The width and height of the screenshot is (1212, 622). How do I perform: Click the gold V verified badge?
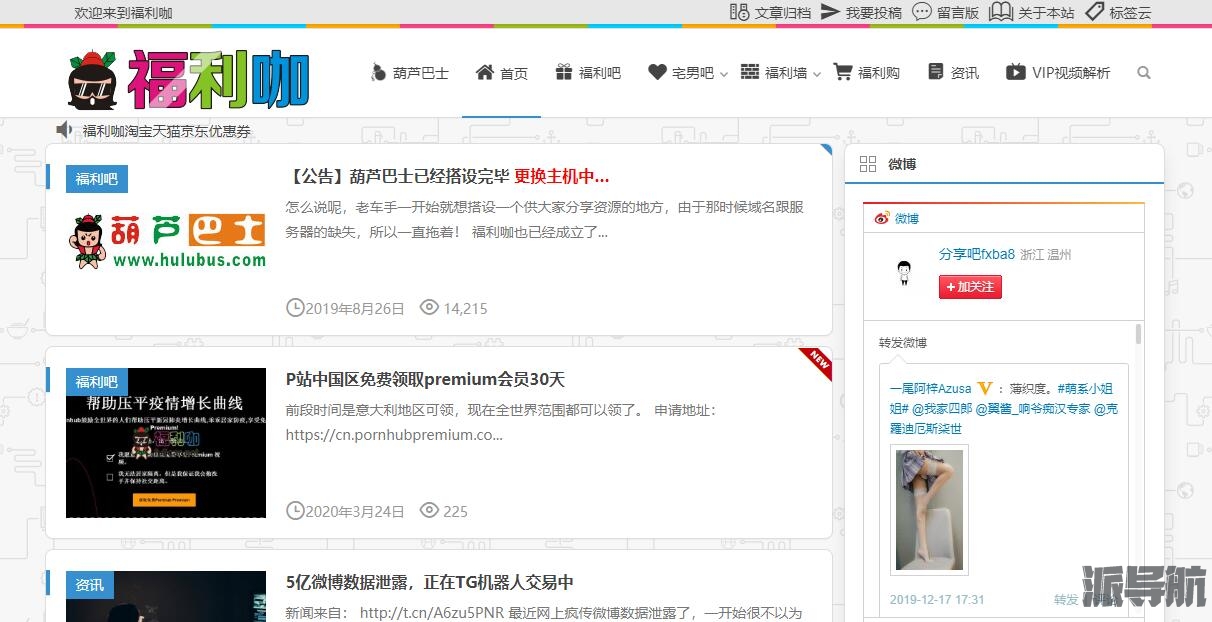click(985, 388)
